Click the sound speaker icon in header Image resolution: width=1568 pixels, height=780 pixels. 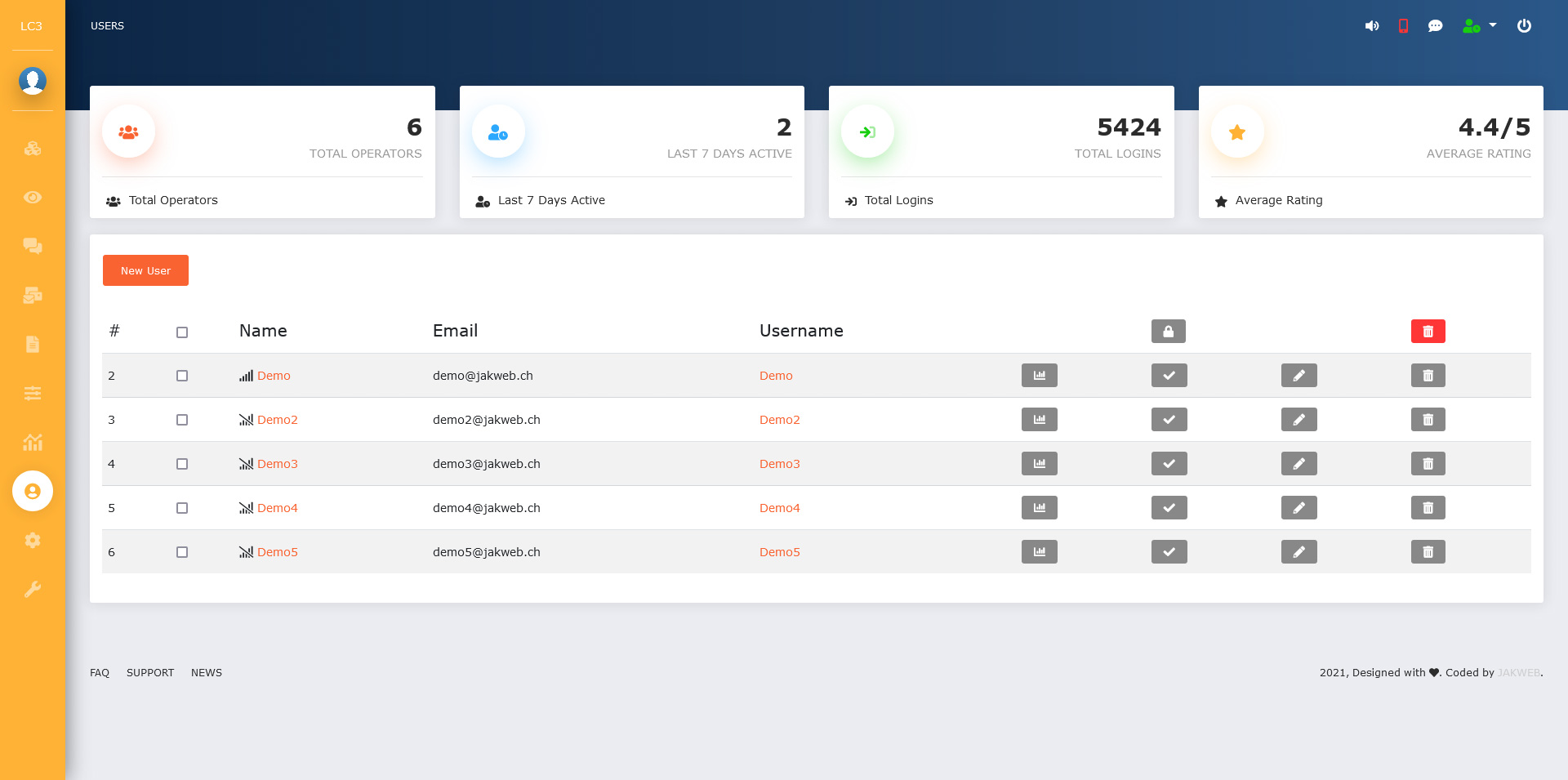coord(1372,26)
